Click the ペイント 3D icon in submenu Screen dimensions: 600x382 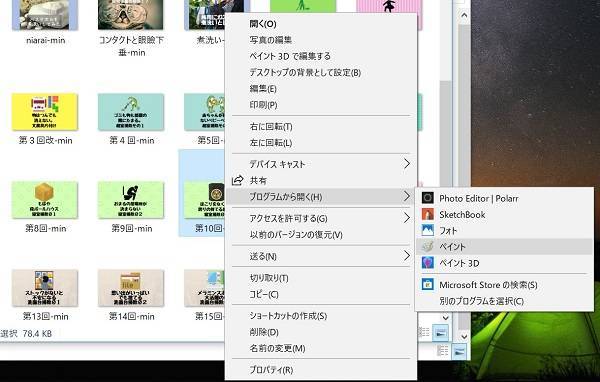[427, 263]
